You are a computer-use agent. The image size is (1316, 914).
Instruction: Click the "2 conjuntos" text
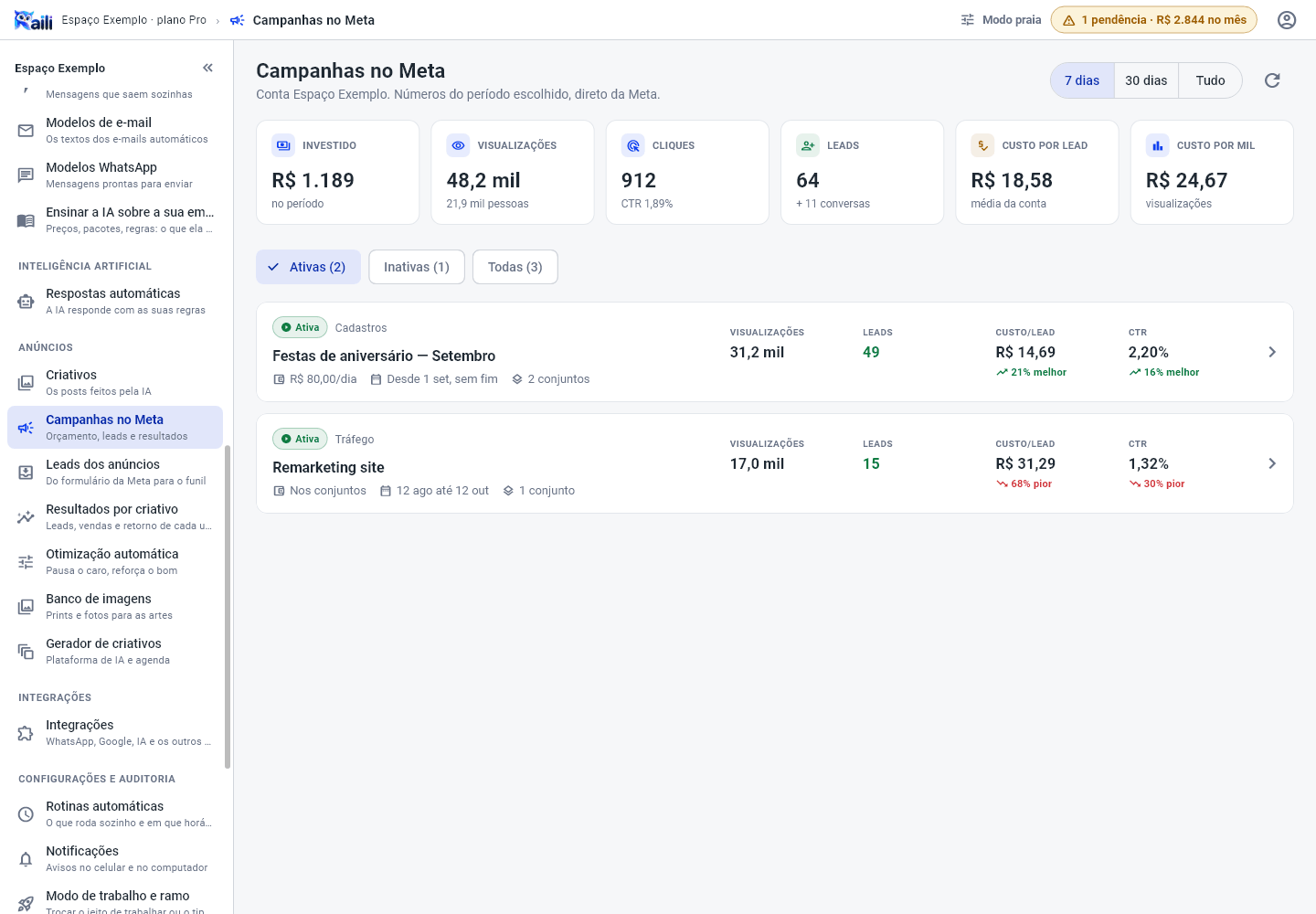pyautogui.click(x=558, y=379)
